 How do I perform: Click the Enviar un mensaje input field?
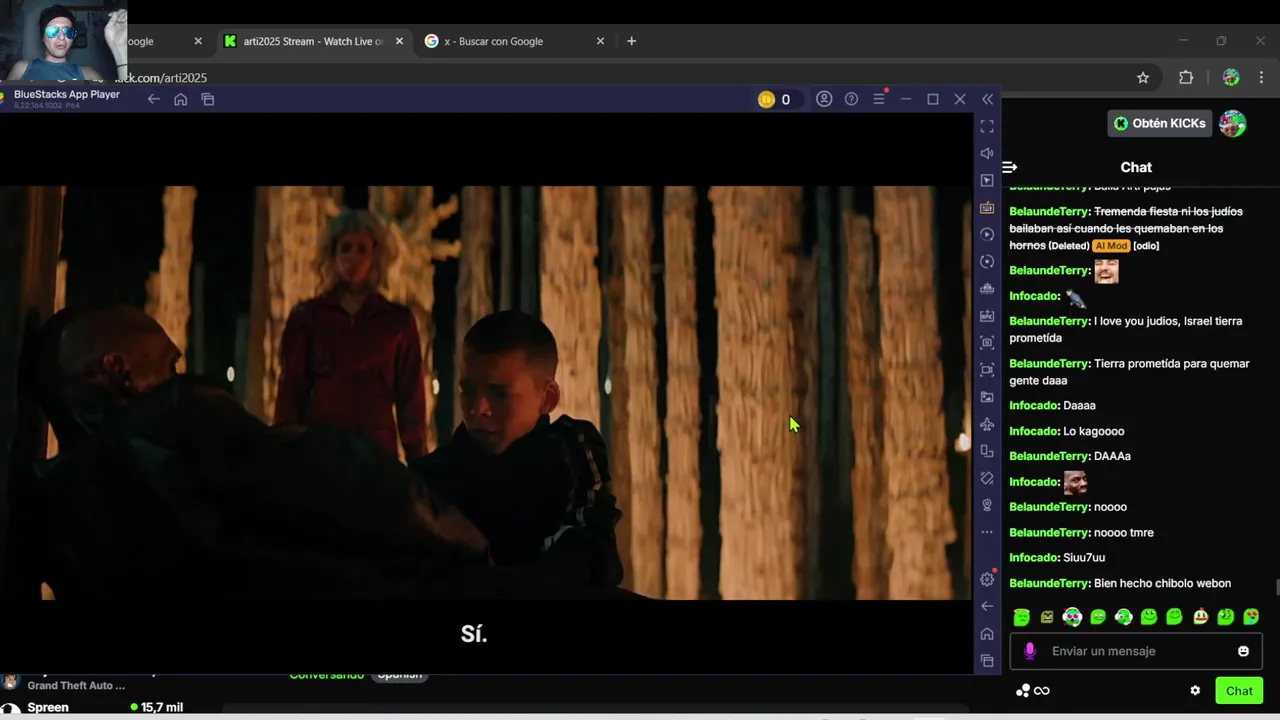(1135, 651)
